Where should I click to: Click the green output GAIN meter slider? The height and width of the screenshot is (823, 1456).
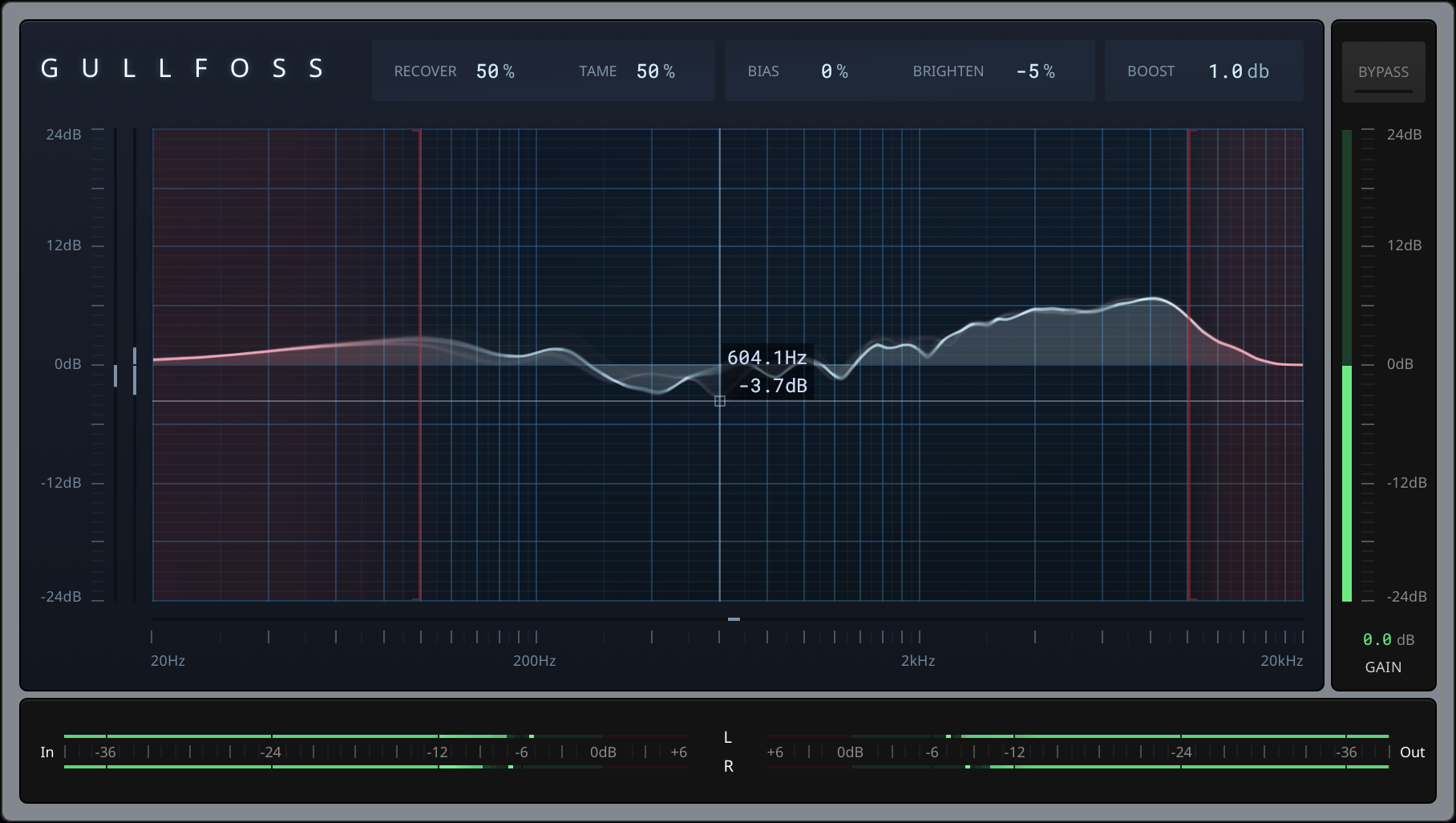pos(1347,365)
